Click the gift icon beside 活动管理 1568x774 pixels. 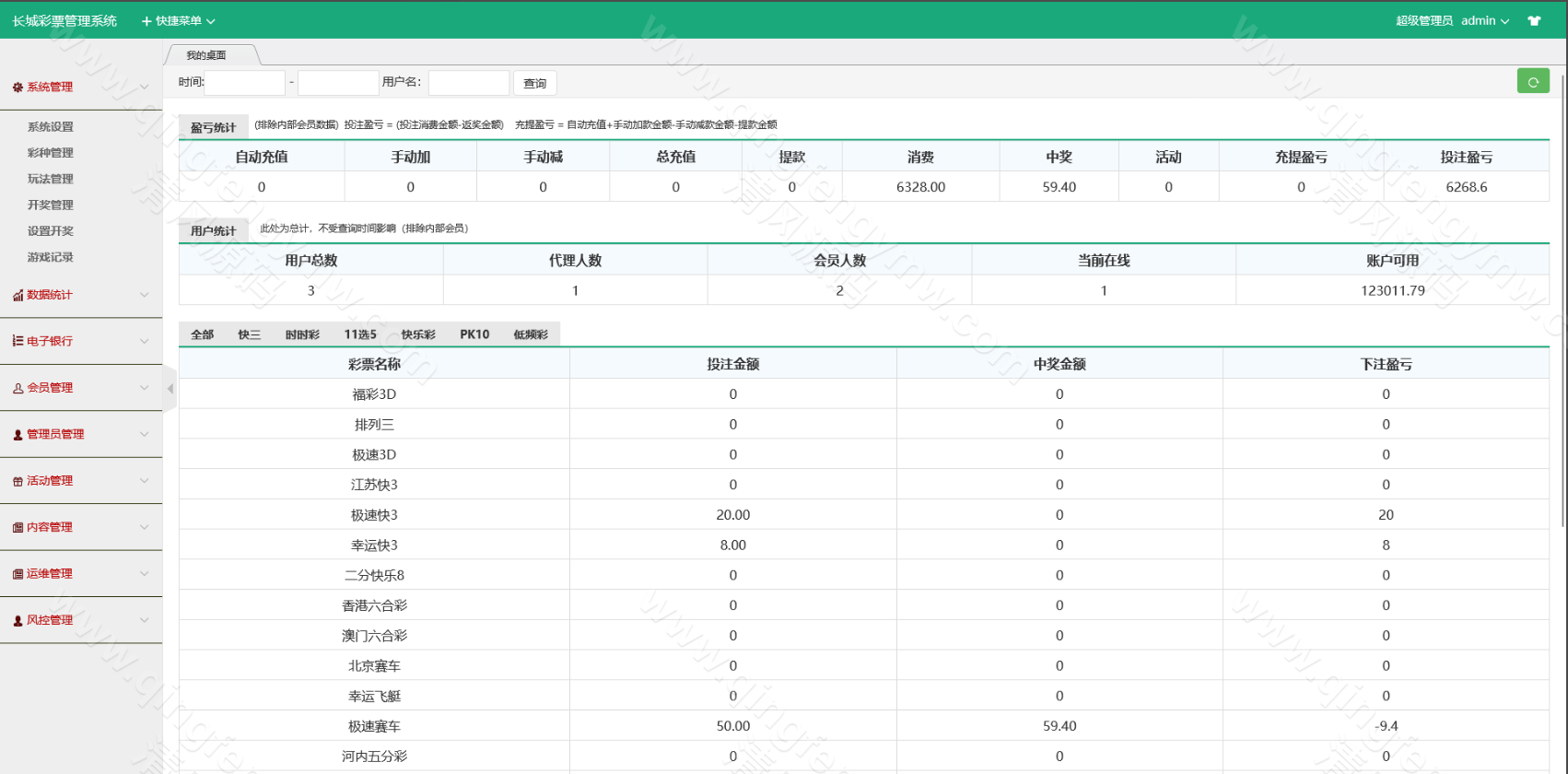pos(18,481)
